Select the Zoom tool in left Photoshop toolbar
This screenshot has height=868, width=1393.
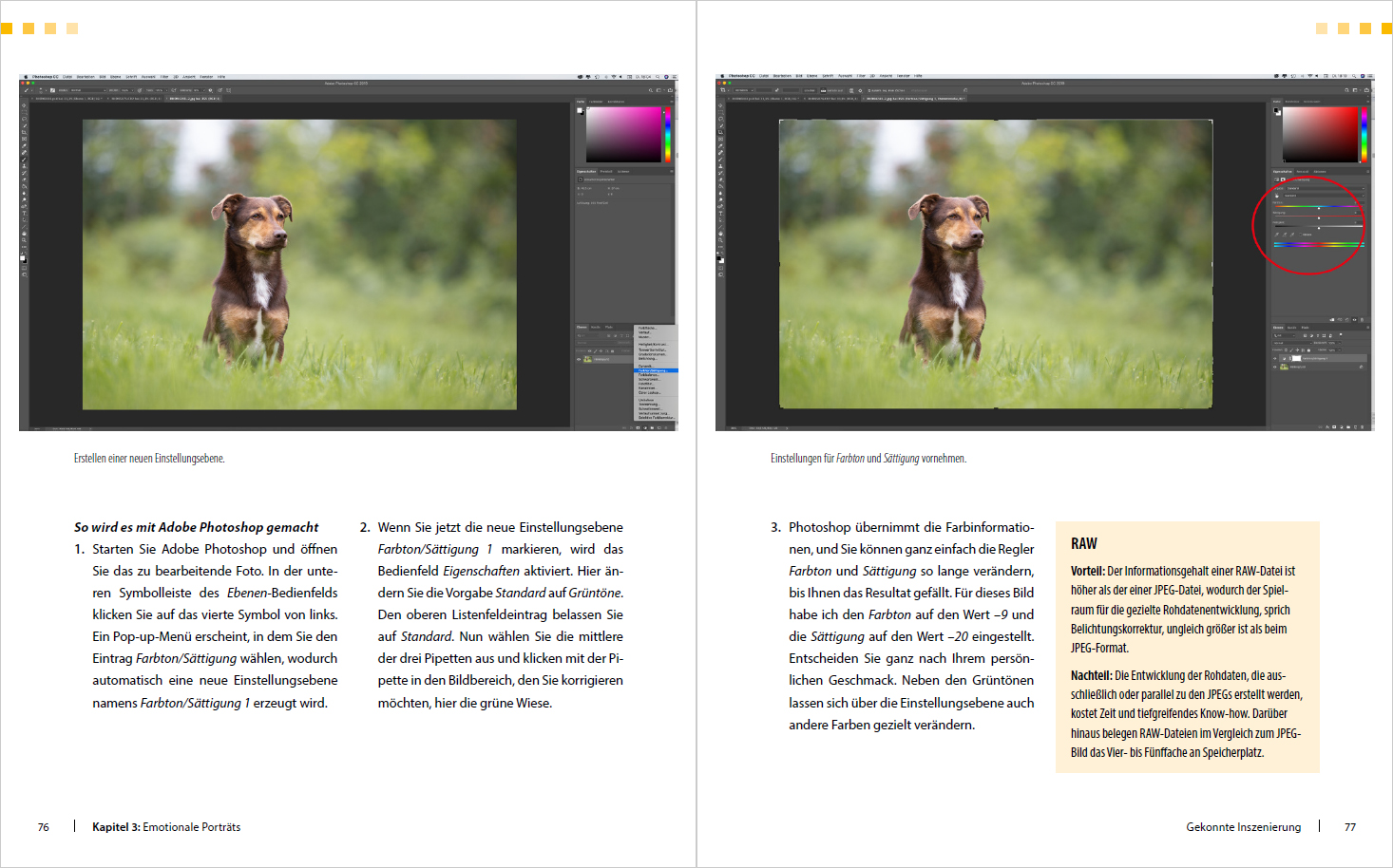[x=24, y=240]
